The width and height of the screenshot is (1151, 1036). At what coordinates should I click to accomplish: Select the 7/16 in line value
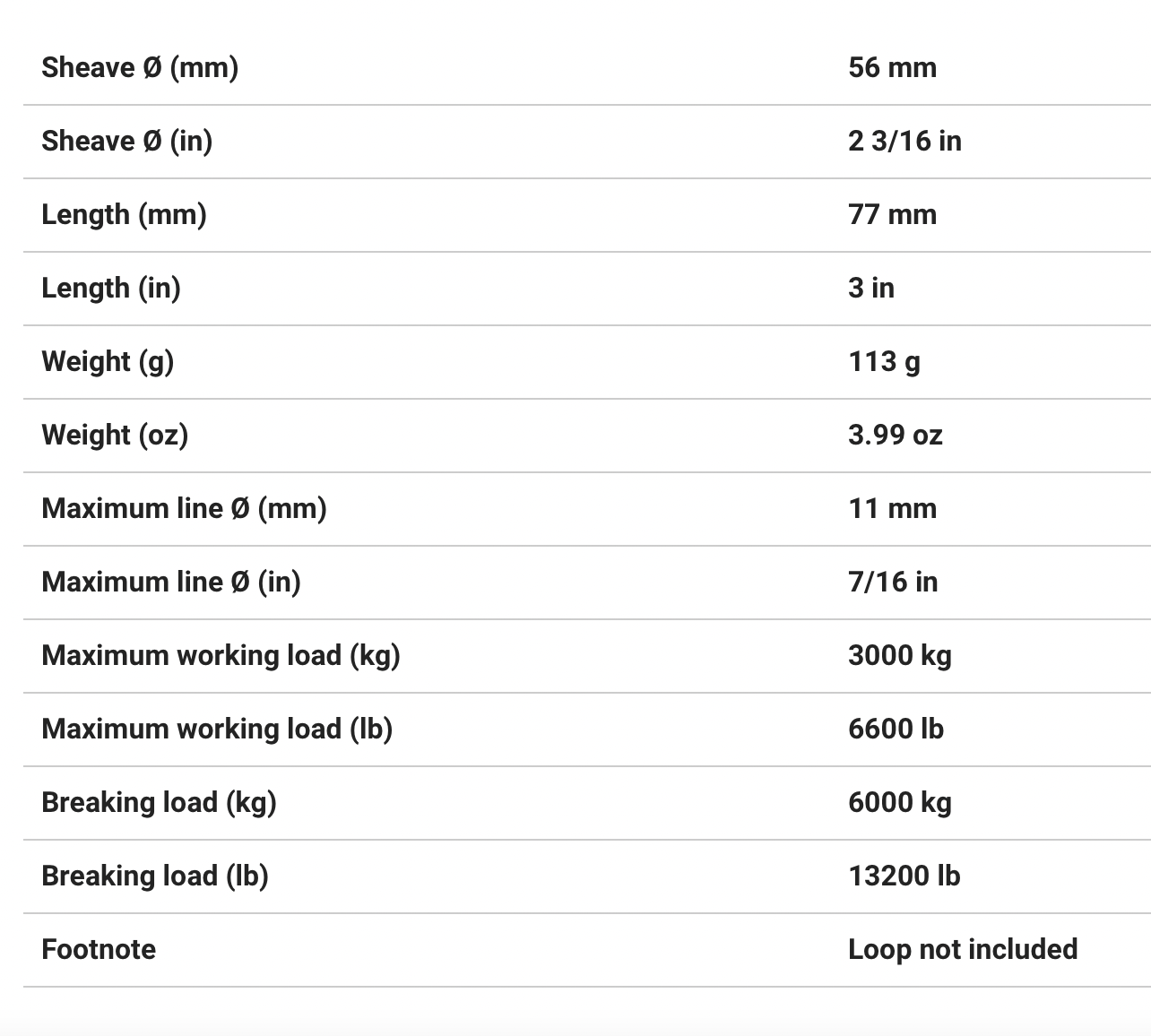893,582
